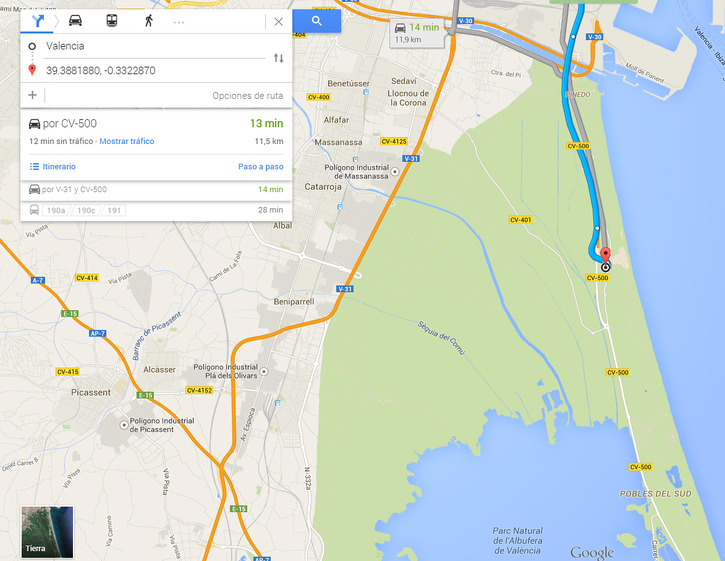Select the public transit bus icon

[x=111, y=20]
